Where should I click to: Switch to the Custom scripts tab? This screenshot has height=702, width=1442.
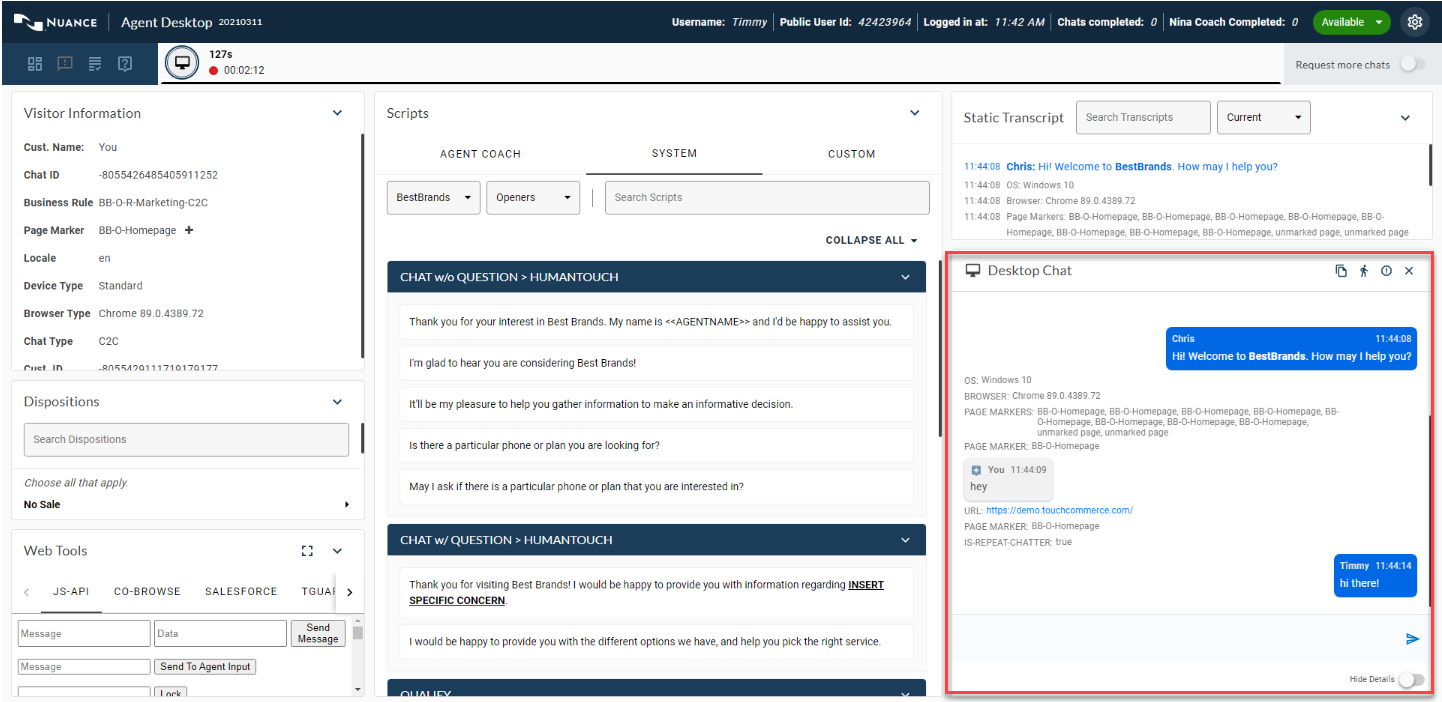point(851,154)
